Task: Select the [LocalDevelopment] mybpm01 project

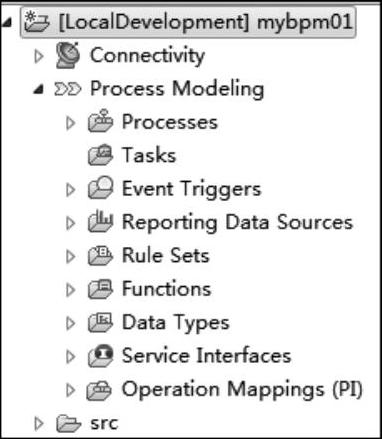Action: click(188, 22)
